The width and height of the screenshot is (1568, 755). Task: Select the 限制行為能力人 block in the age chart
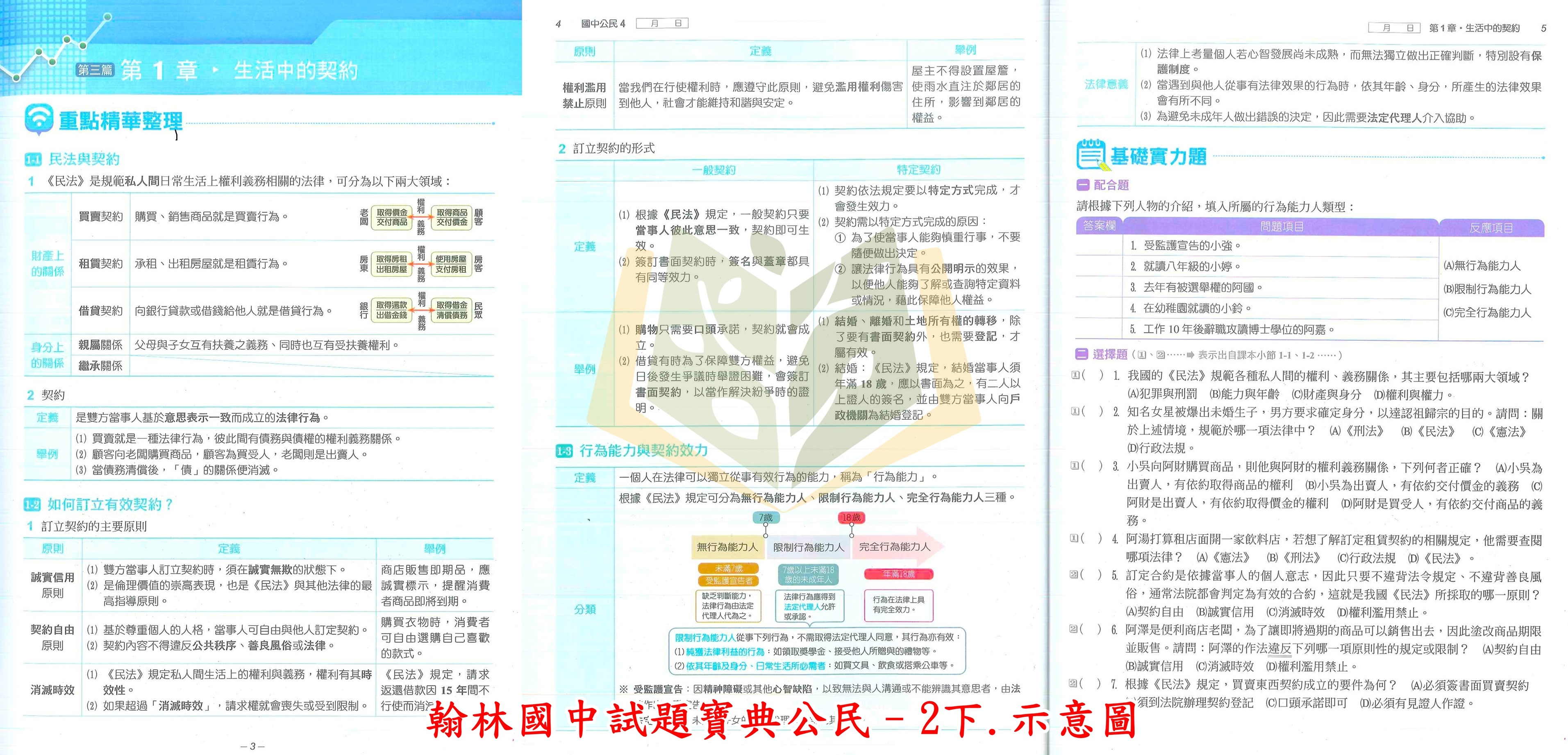808,547
